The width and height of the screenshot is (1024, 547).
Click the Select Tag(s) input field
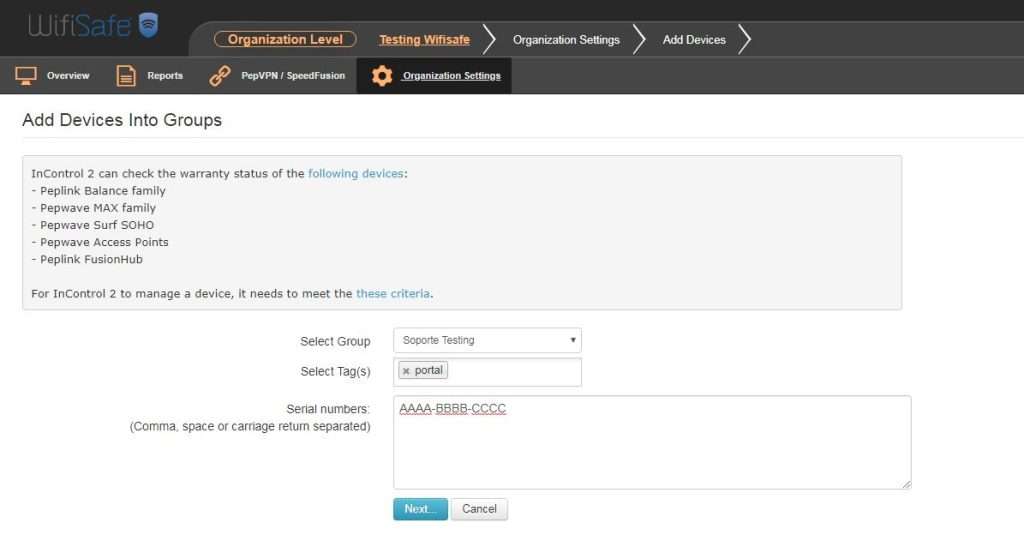pyautogui.click(x=515, y=371)
